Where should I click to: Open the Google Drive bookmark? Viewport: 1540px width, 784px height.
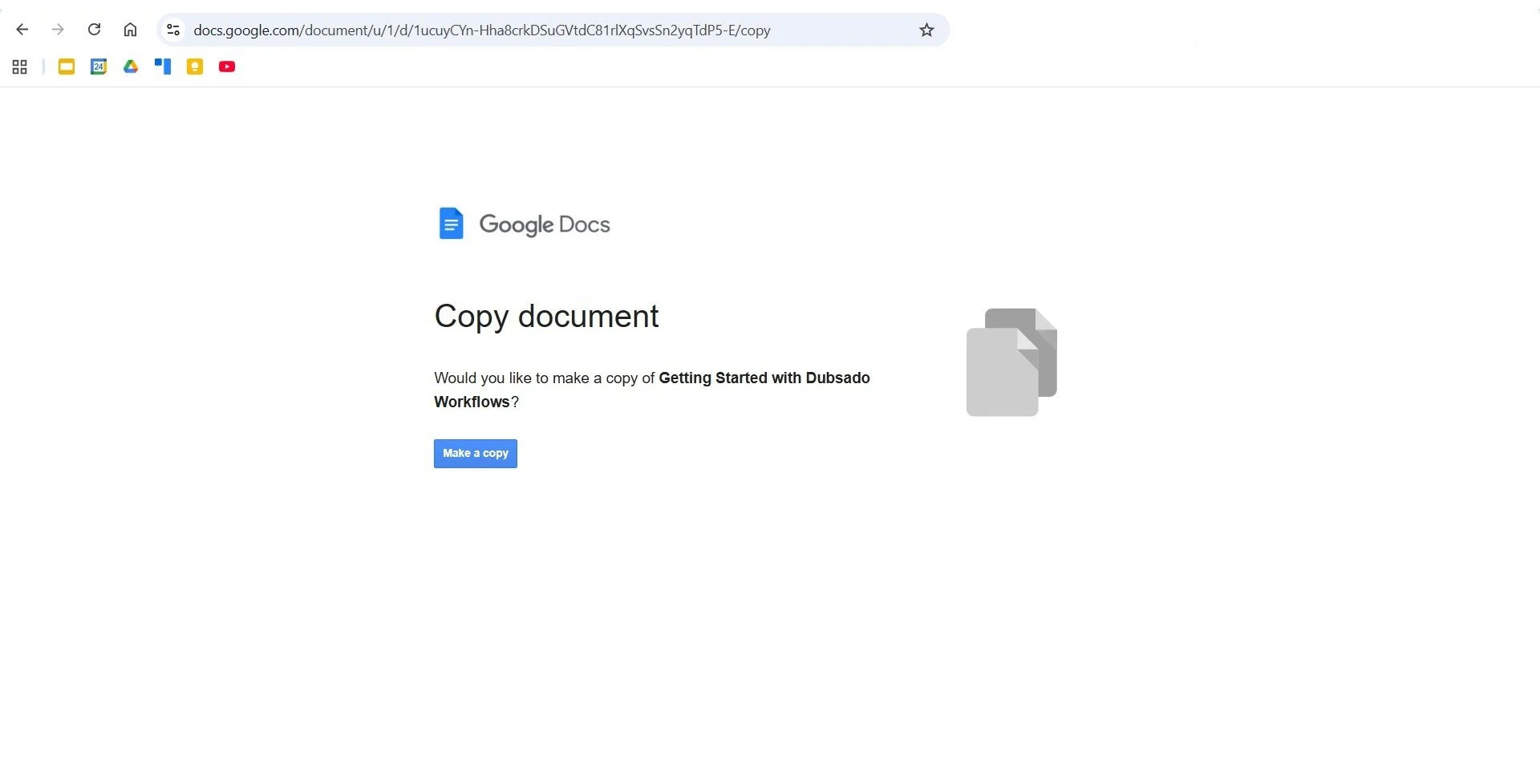[x=131, y=67]
